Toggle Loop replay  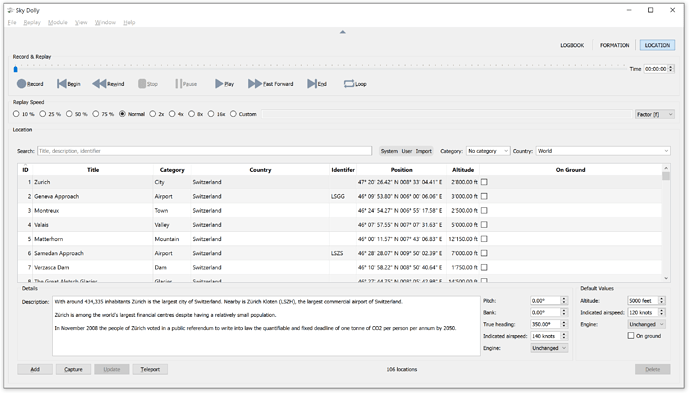pos(355,84)
